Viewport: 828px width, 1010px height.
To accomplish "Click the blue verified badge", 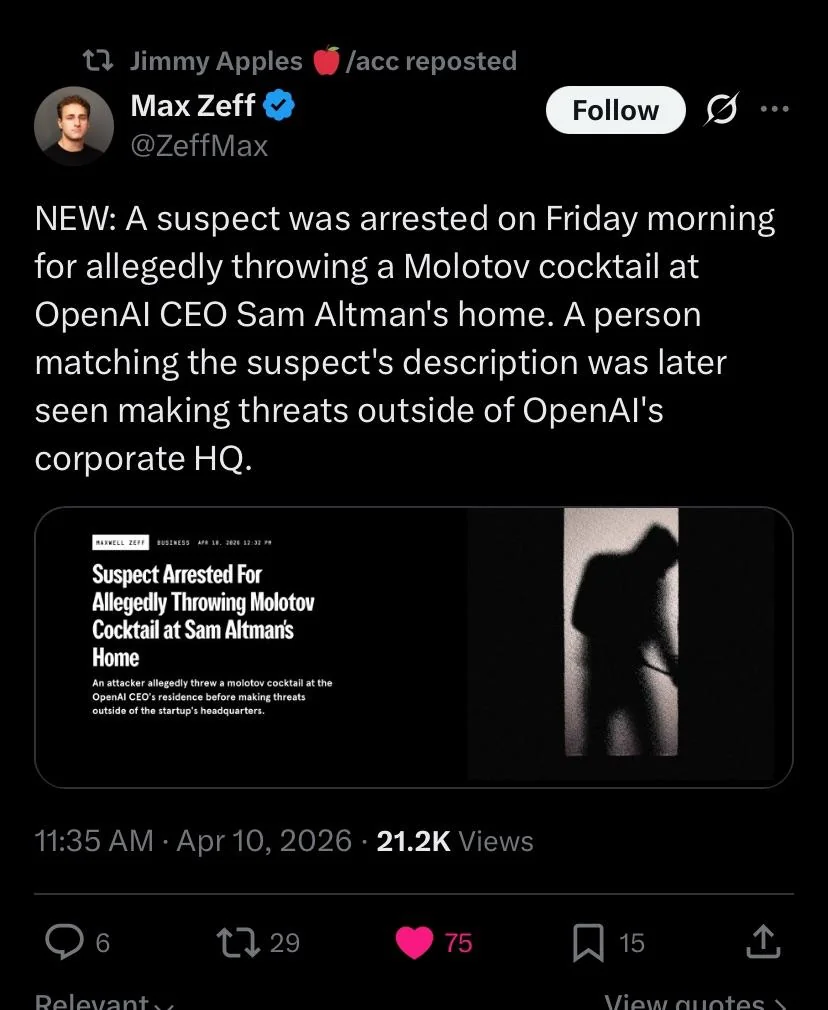I will point(279,103).
